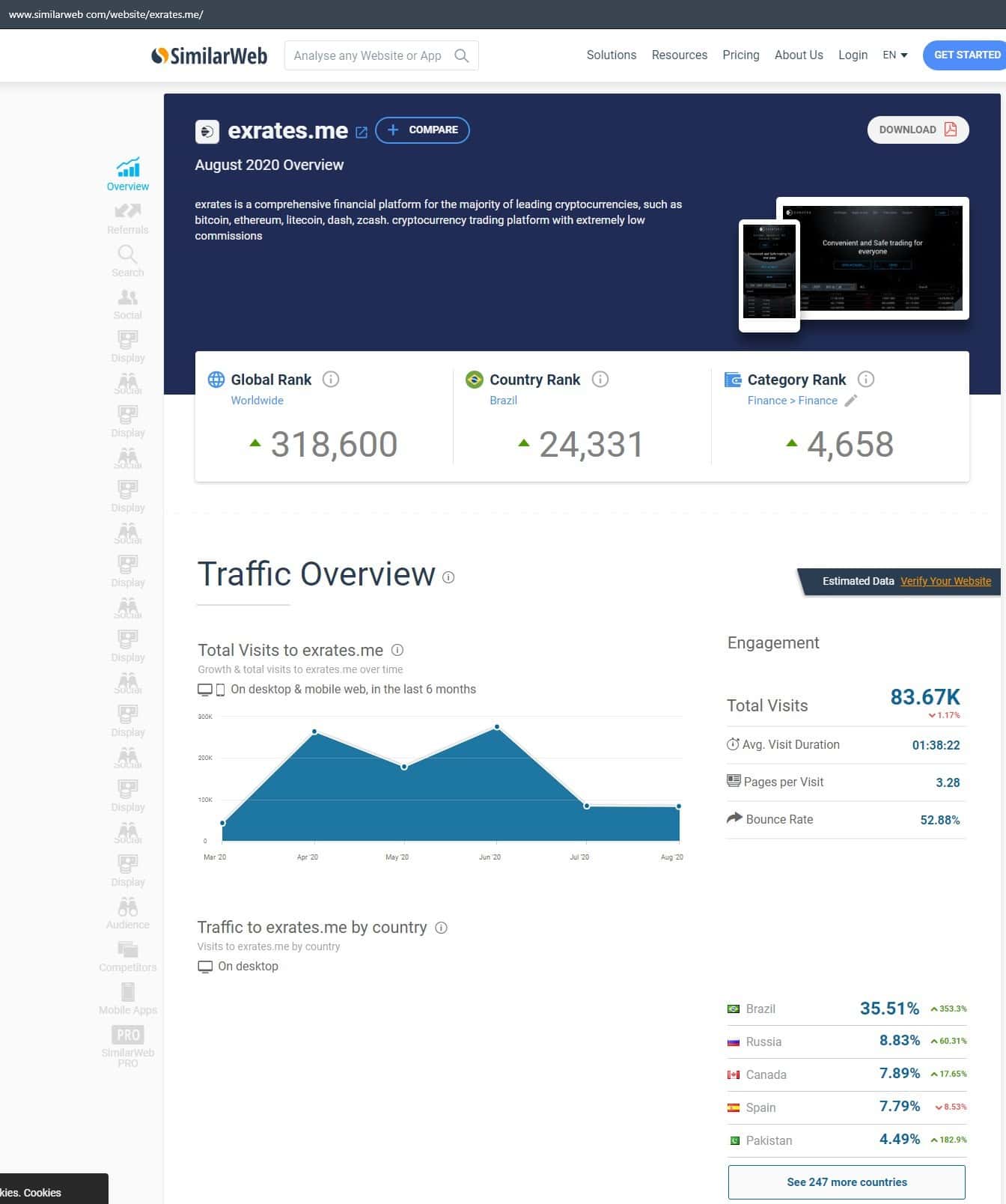Go to Referrals in the sidebar
Image resolution: width=1006 pixels, height=1204 pixels.
click(x=128, y=219)
